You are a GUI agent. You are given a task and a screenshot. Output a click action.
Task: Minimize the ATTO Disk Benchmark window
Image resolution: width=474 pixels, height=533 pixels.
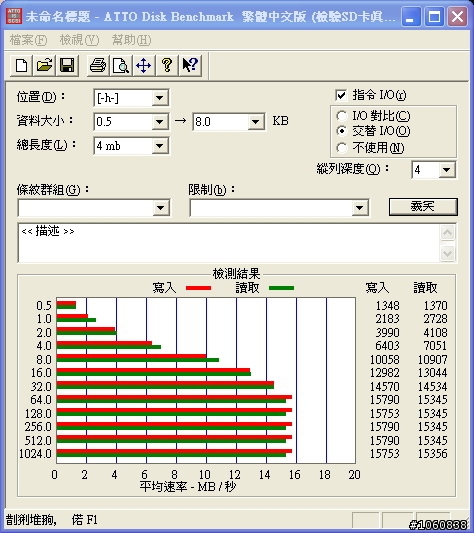tap(410, 16)
